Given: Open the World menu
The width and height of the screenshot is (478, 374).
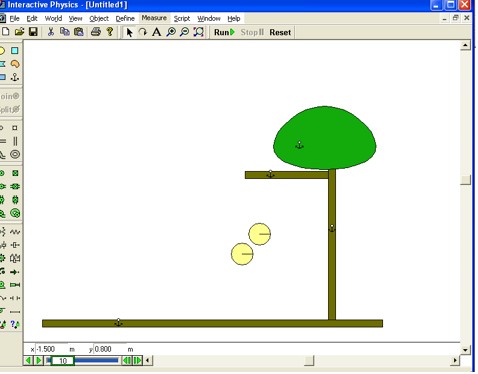Looking at the screenshot, I should 53,18.
